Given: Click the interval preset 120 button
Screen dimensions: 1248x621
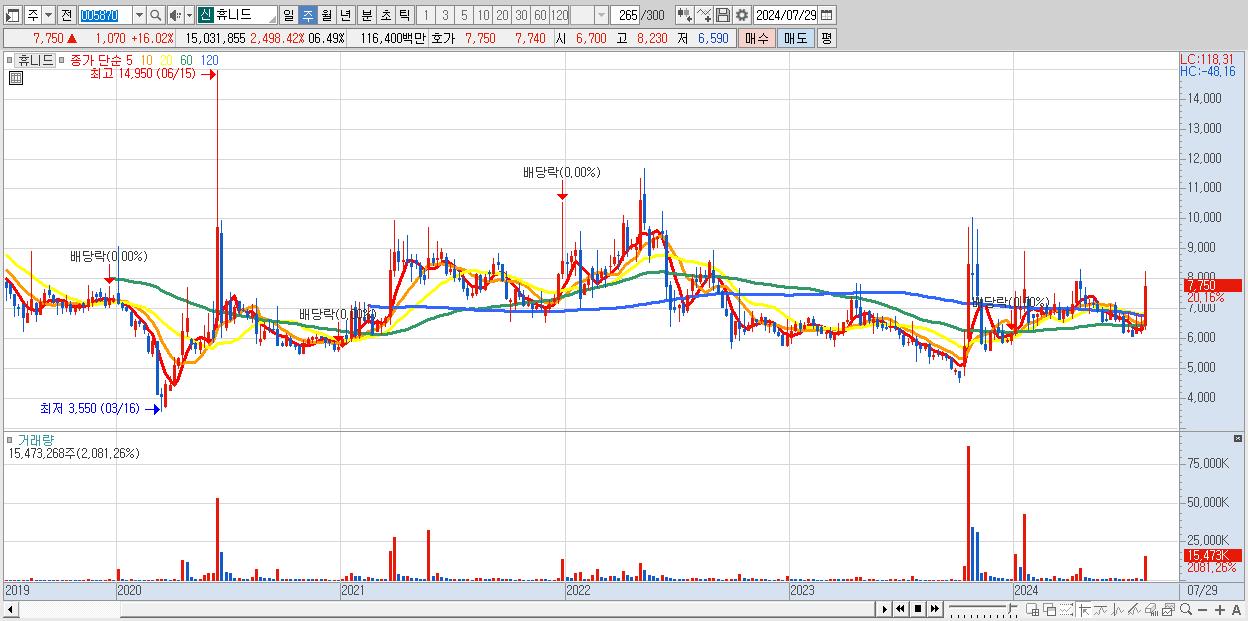Looking at the screenshot, I should point(559,15).
